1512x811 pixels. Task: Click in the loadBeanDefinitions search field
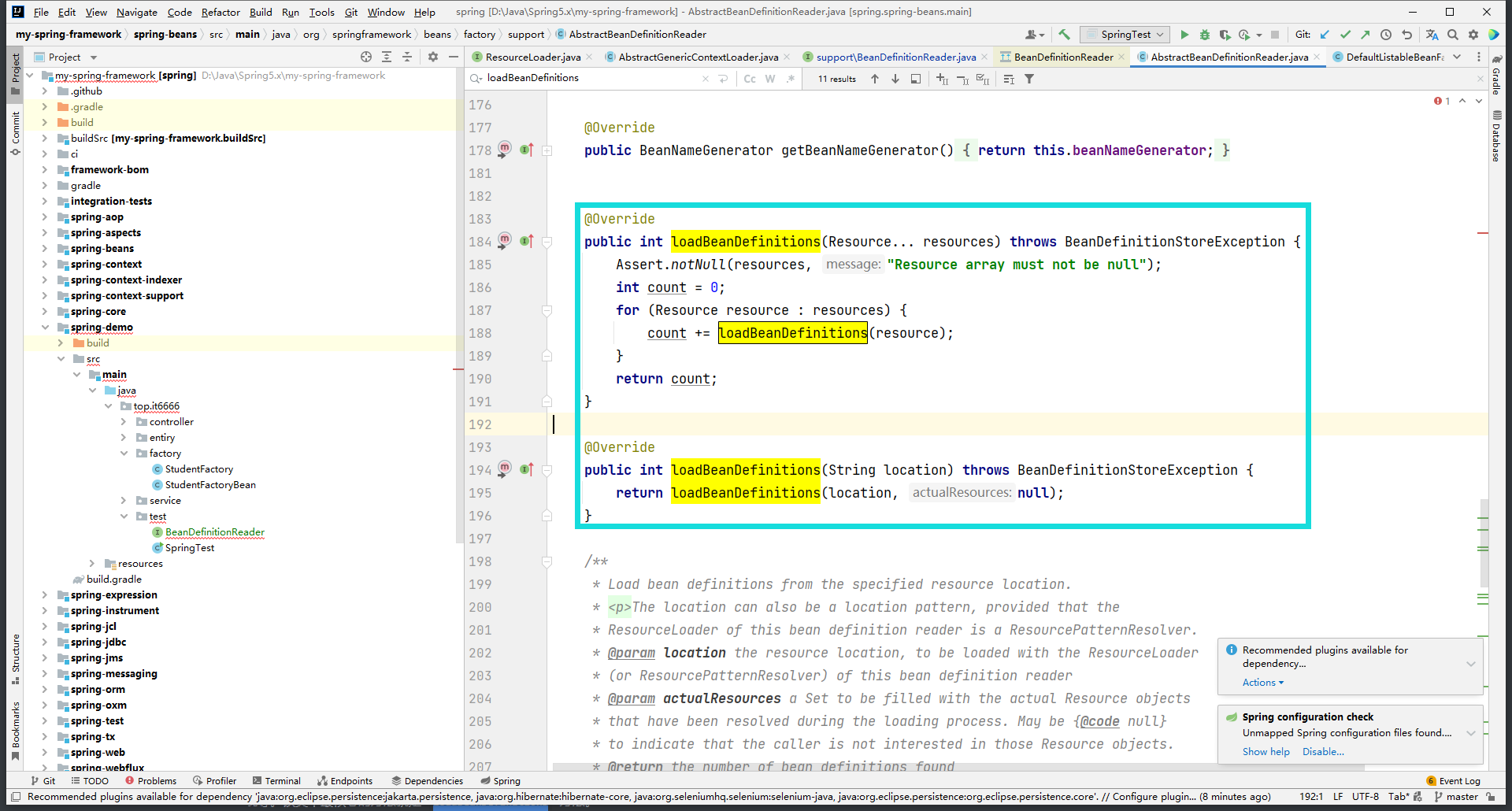pyautogui.click(x=591, y=78)
